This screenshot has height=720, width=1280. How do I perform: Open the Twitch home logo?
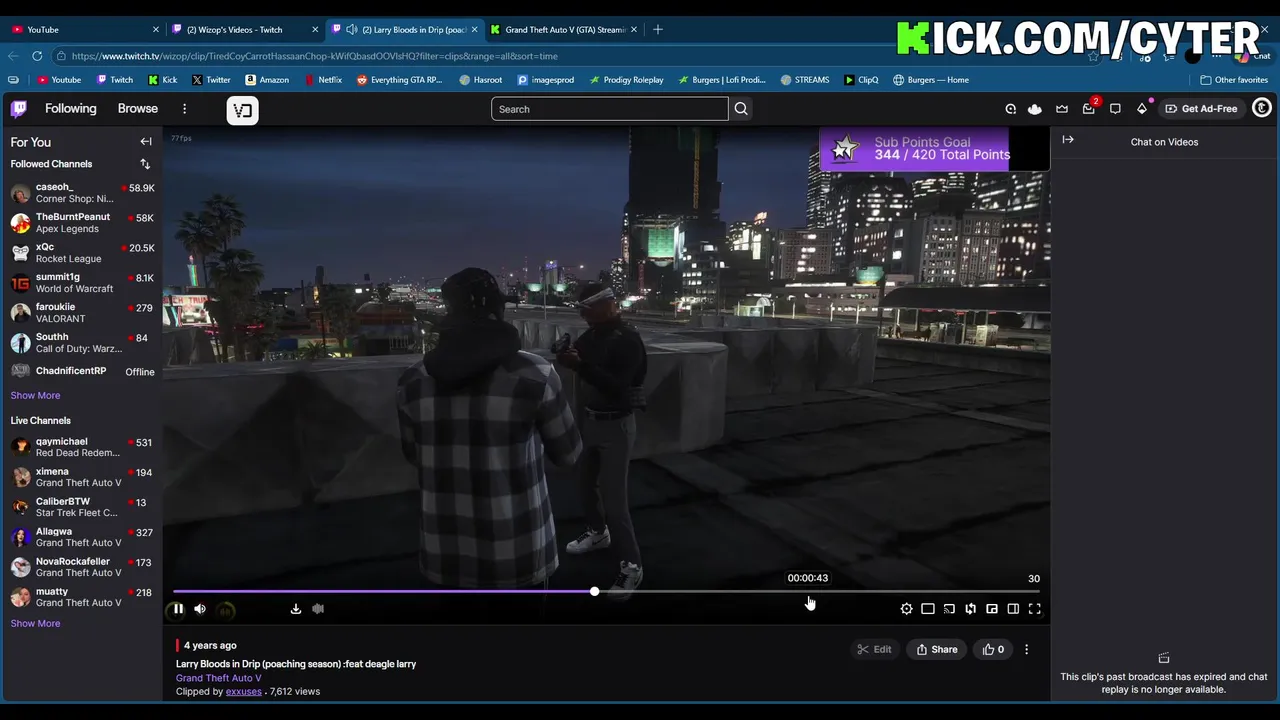(x=19, y=109)
